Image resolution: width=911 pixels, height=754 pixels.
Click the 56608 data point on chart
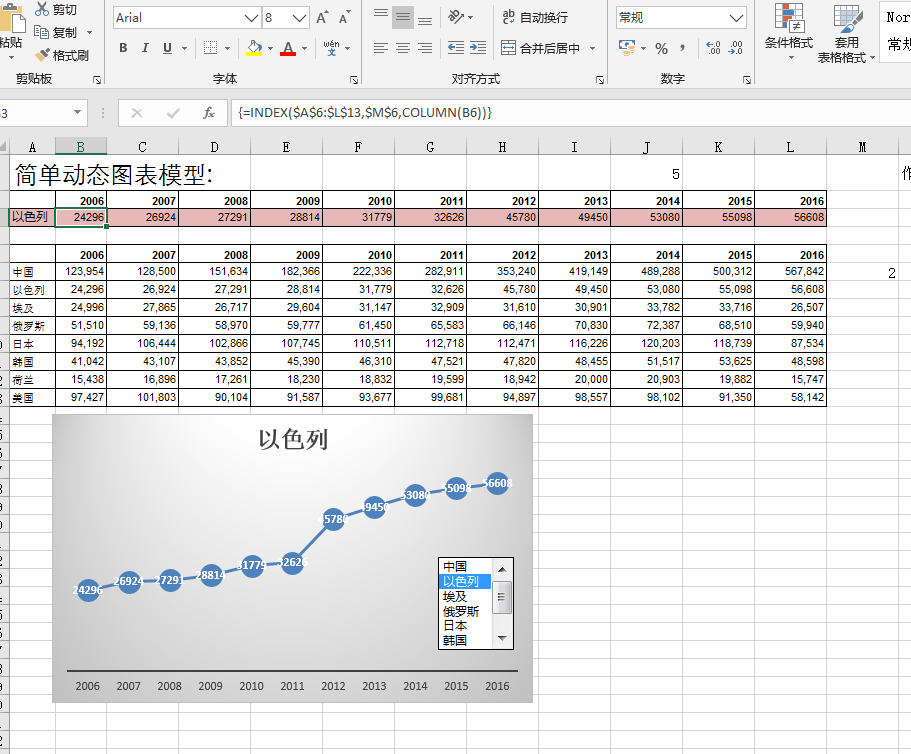coord(497,483)
